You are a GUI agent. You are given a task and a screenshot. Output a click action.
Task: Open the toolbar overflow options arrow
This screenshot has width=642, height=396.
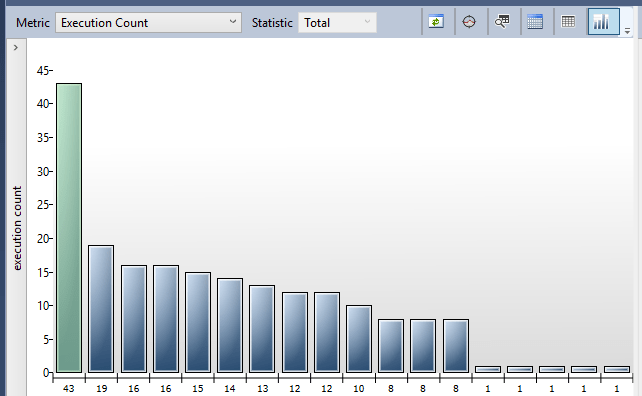click(627, 30)
